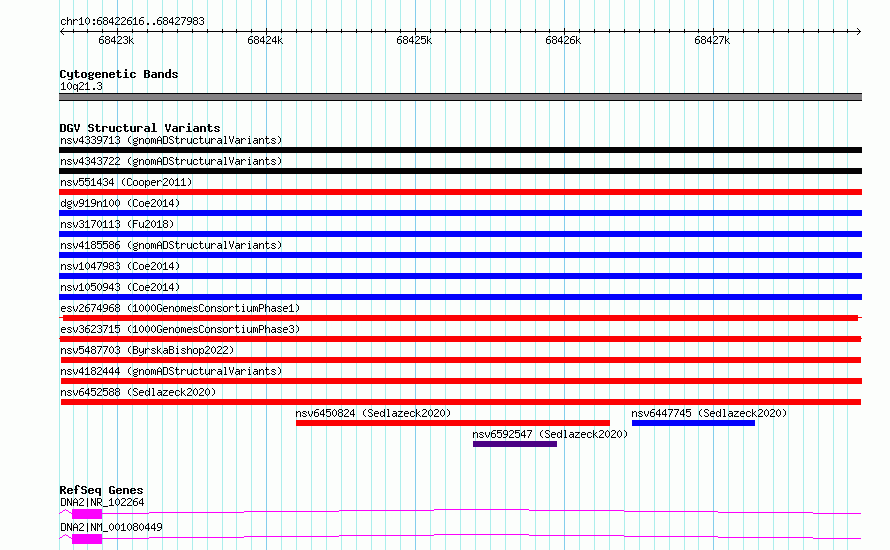Click the 68424k ruler tick label
Image resolution: width=890 pixels, height=550 pixels.
pyautogui.click(x=265, y=40)
